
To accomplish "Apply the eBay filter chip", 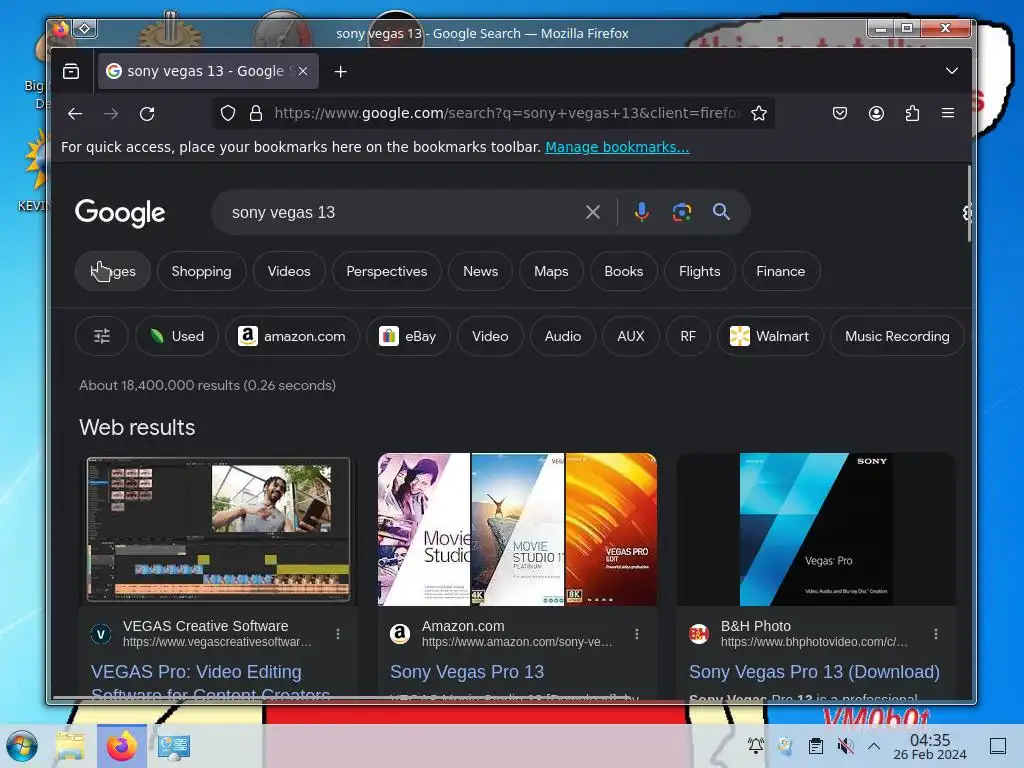I will click(x=408, y=336).
